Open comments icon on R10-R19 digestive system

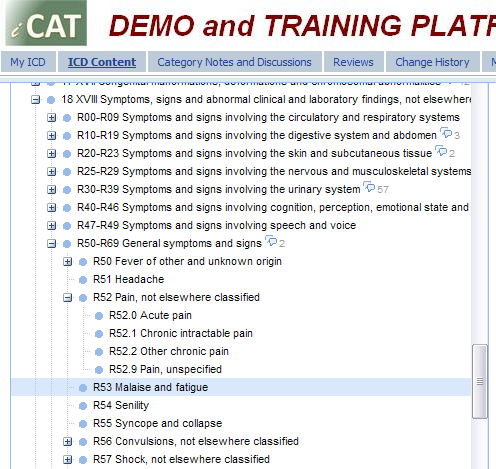click(446, 133)
